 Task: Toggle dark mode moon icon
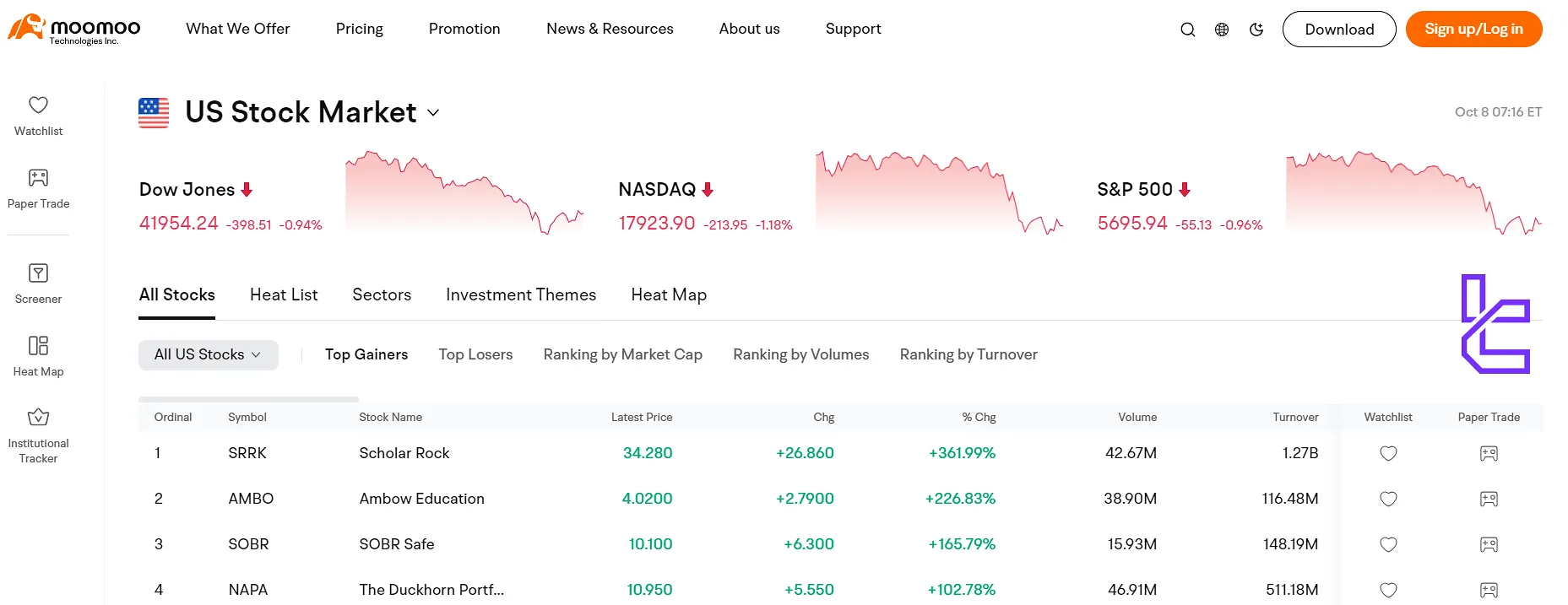1256,30
